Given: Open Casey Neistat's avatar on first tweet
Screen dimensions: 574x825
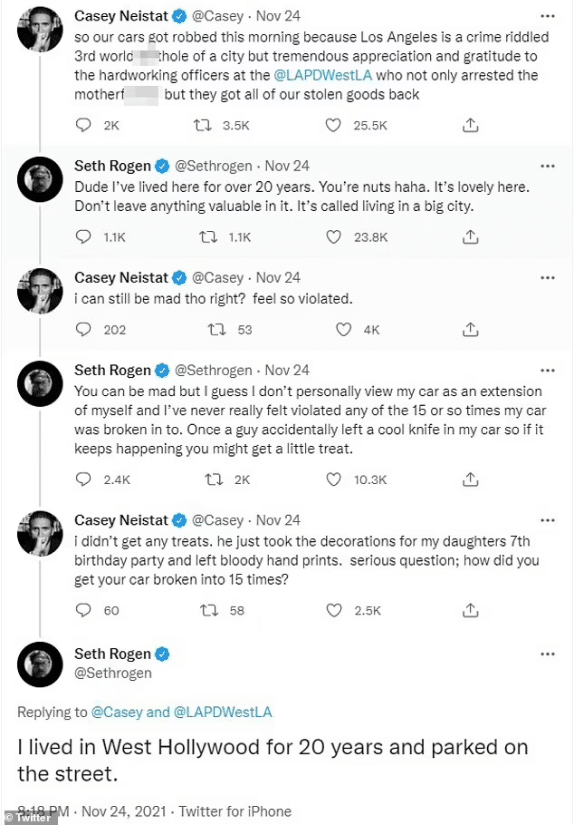Looking at the screenshot, I should click(x=40, y=29).
